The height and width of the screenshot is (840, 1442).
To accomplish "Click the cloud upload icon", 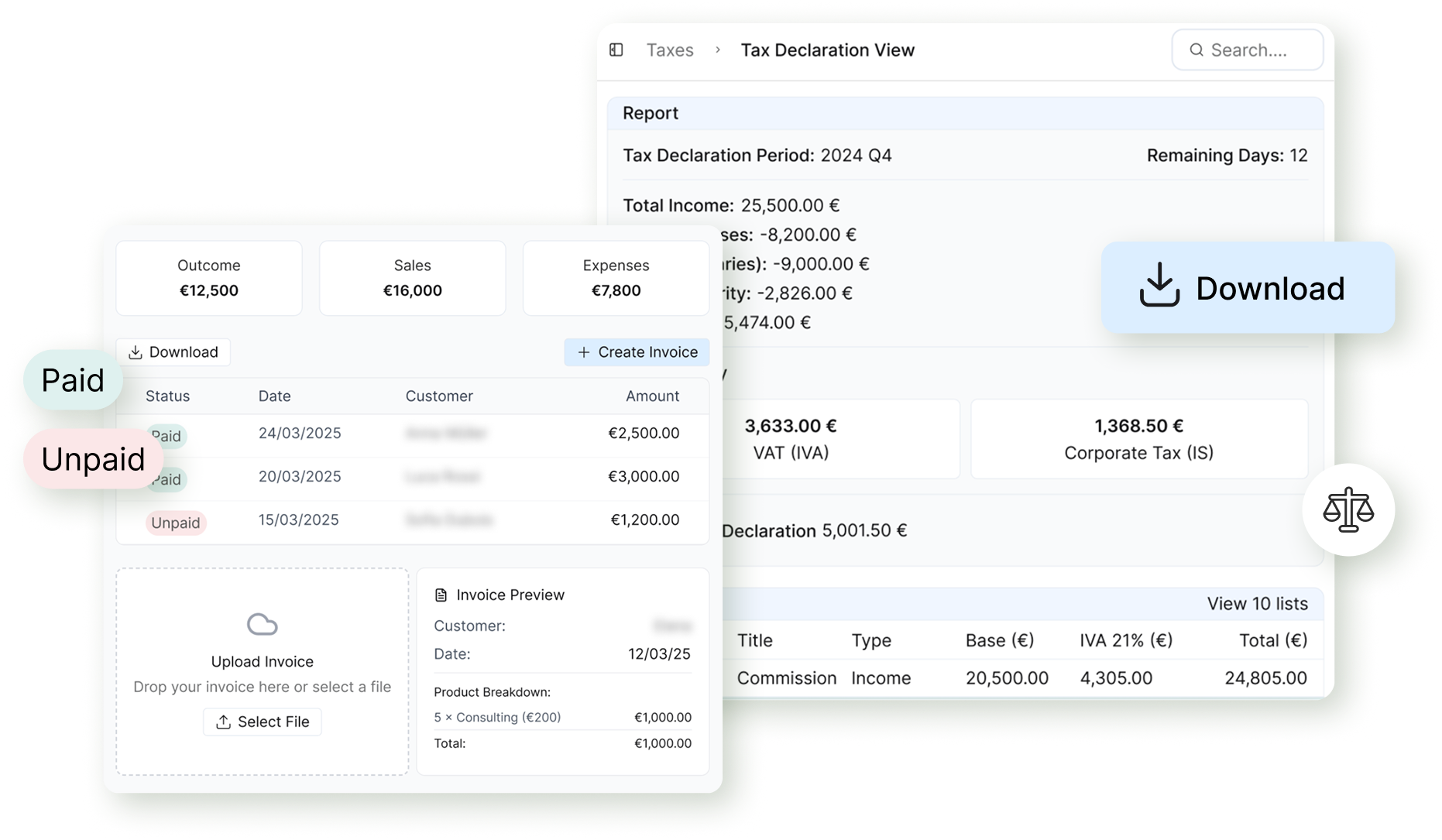I will 262,624.
